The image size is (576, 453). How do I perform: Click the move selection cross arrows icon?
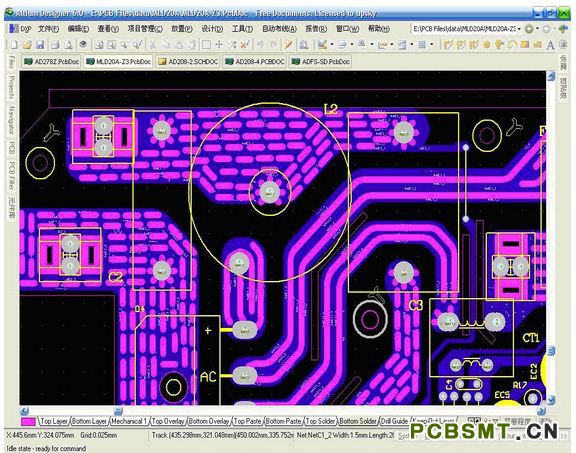pyautogui.click(x=219, y=45)
